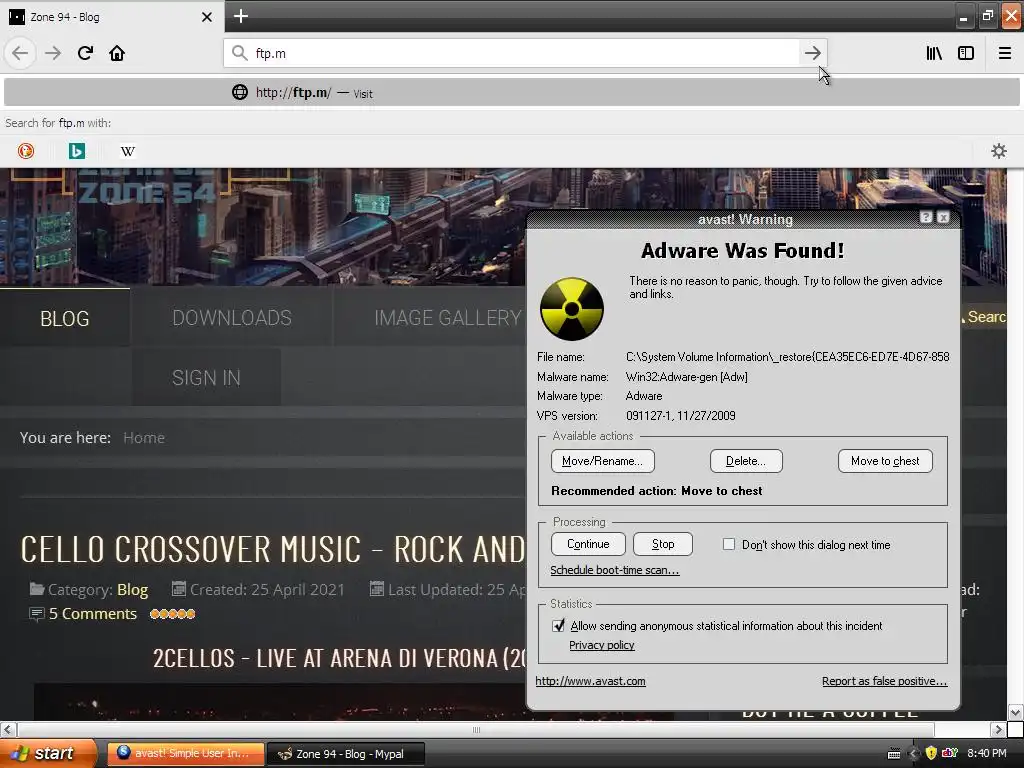Click the Blog category link
The image size is (1024, 768).
(133, 590)
